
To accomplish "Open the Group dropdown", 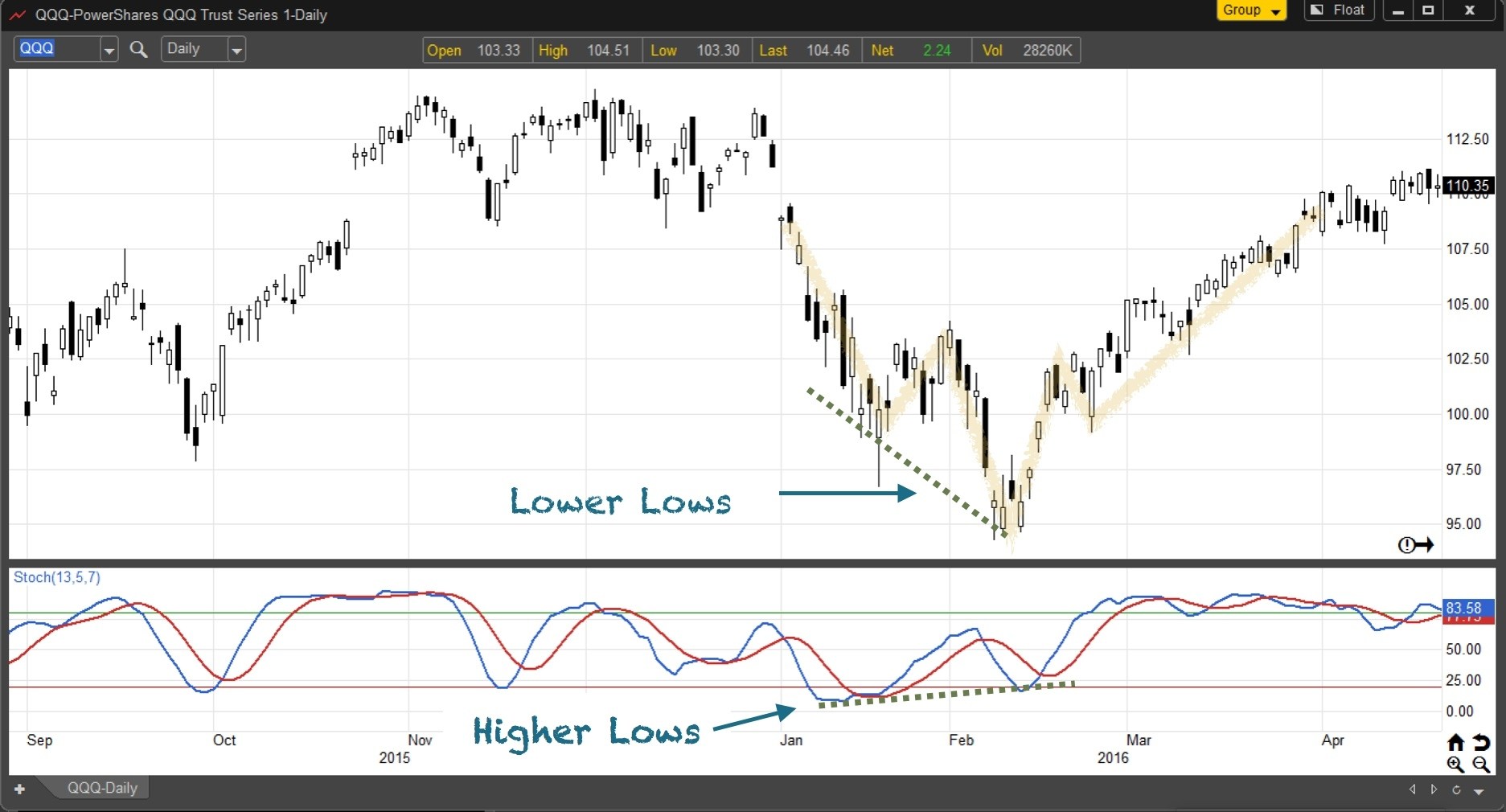I will coord(1251,10).
